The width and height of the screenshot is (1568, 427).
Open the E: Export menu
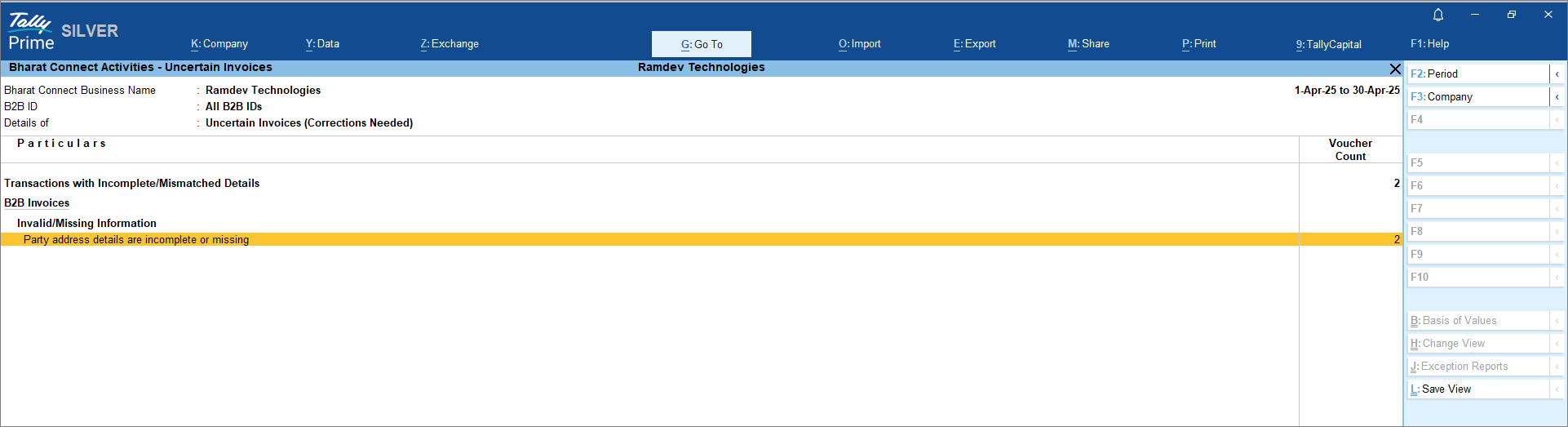coord(974,44)
